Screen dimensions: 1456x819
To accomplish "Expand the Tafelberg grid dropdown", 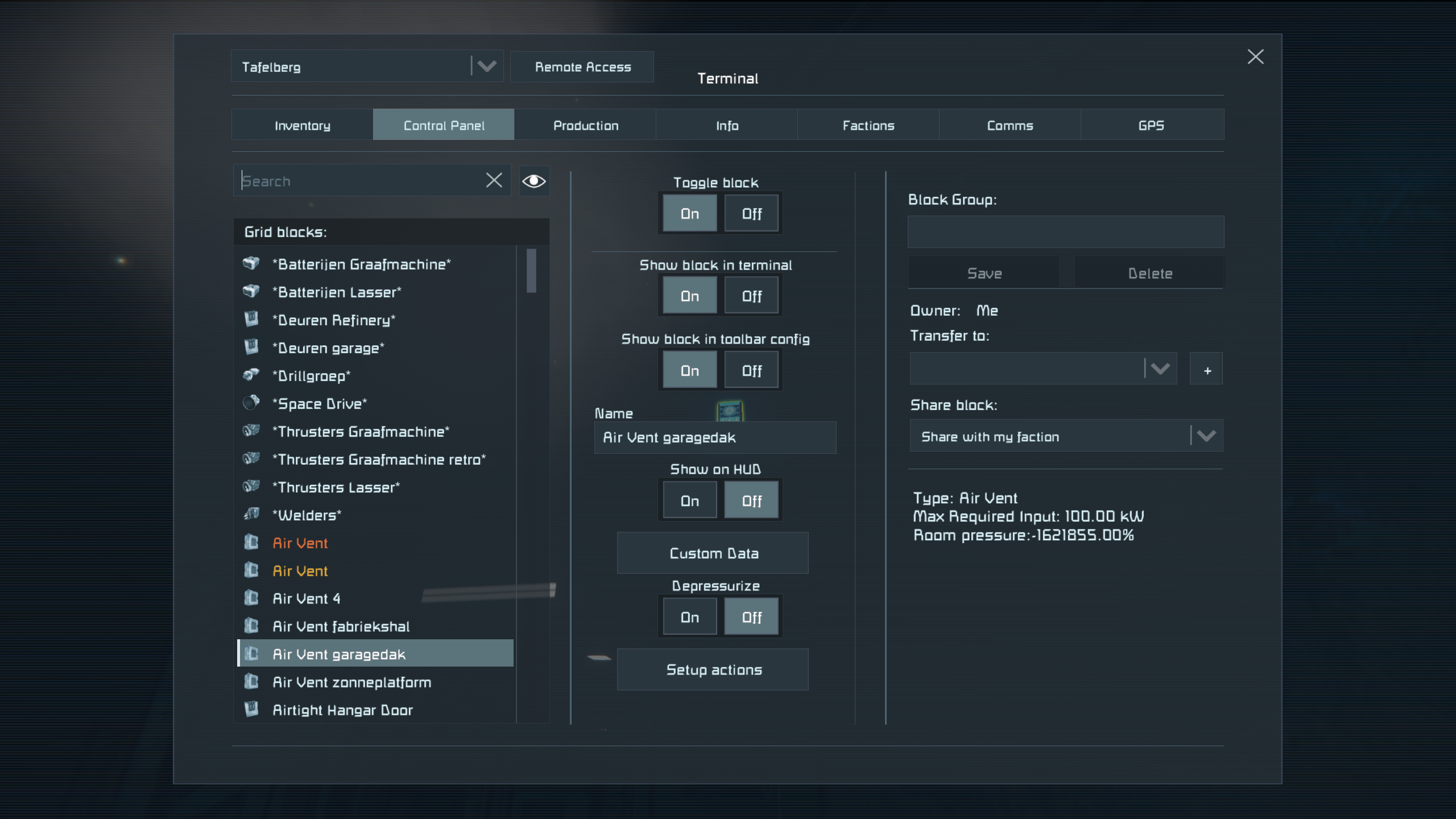I will [x=486, y=67].
